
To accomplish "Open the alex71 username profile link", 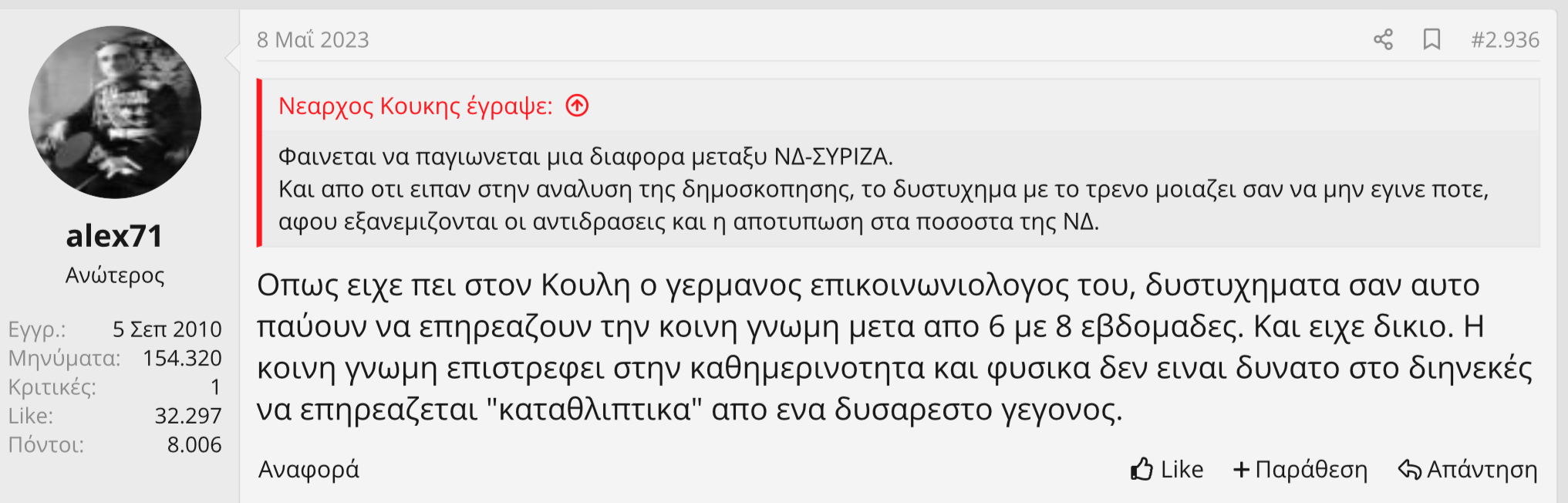I will [115, 236].
